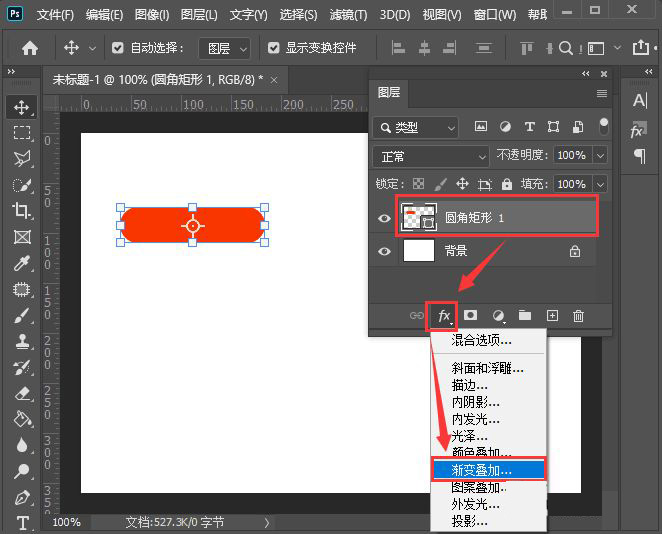Open the Styles fx panel icon
Viewport: 662px width, 534px height.
[639, 129]
